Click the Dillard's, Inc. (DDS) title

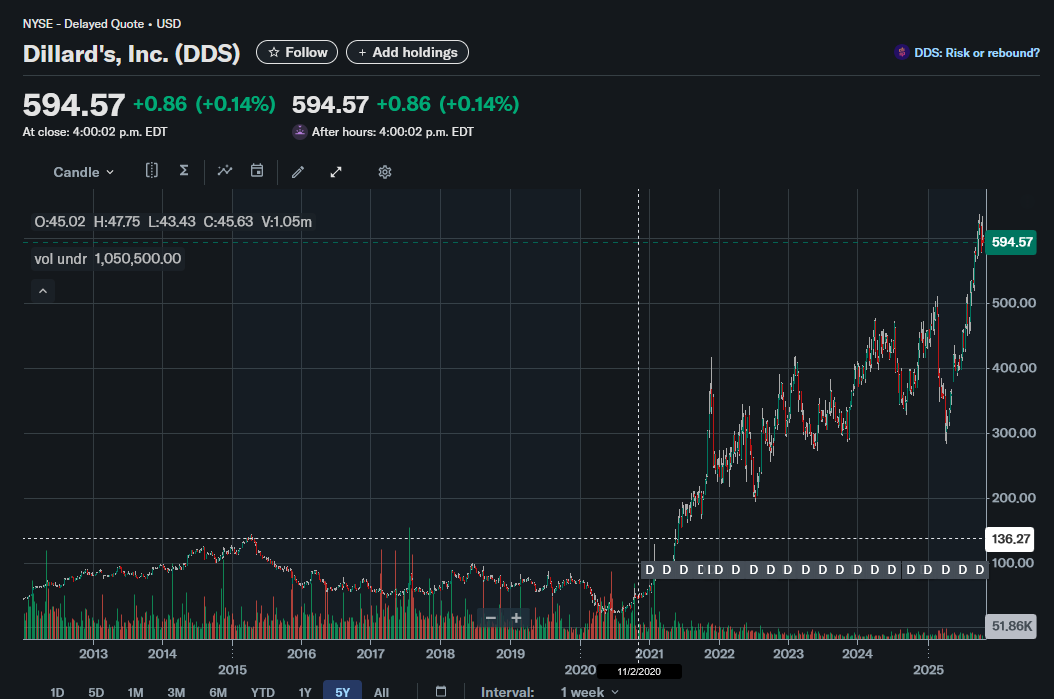[x=131, y=54]
